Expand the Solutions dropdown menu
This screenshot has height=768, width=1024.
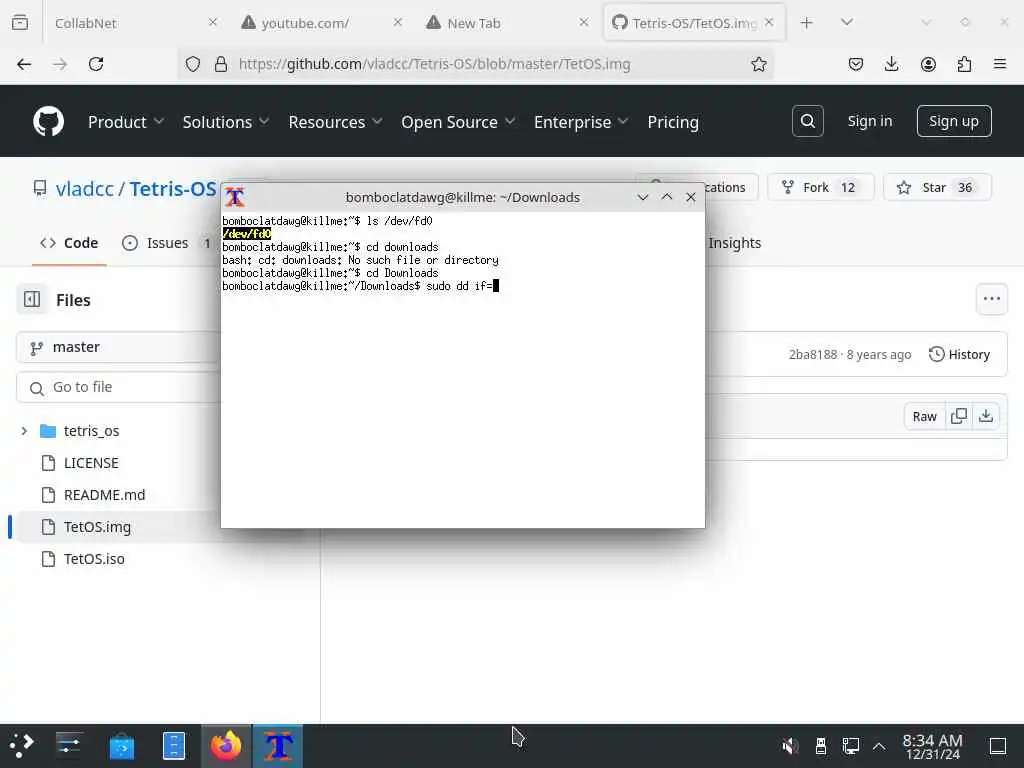[x=226, y=121]
